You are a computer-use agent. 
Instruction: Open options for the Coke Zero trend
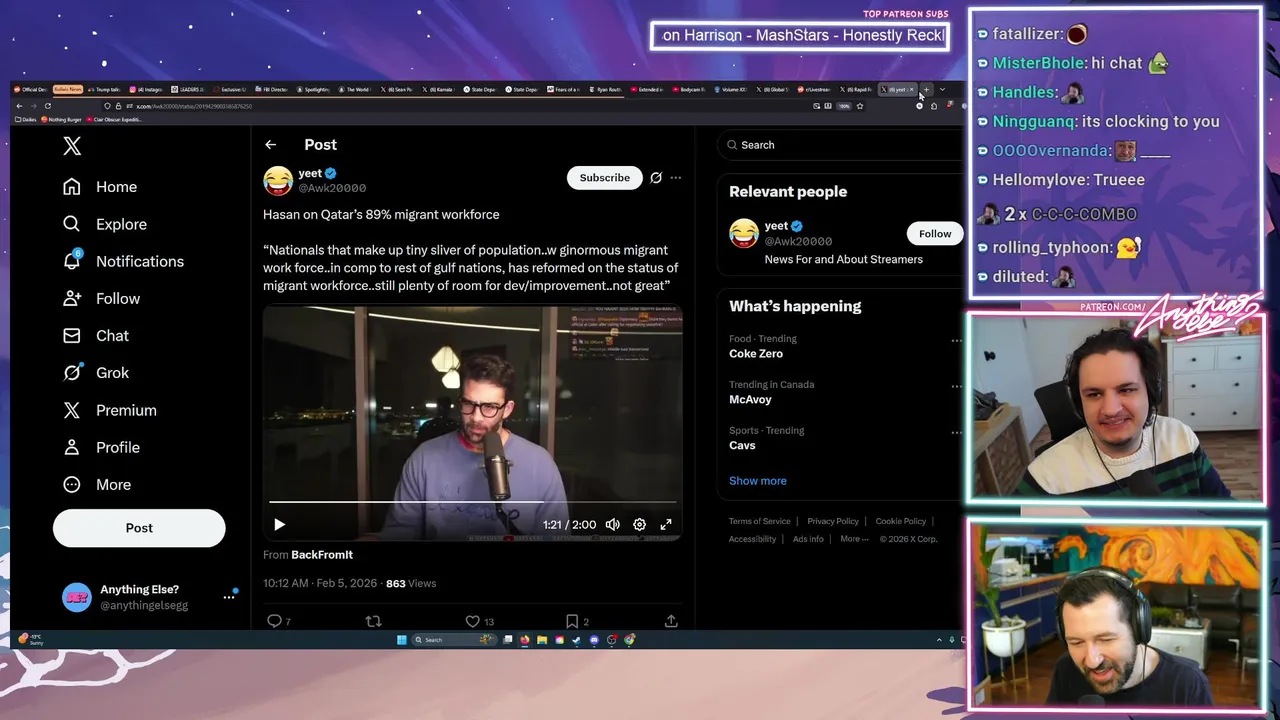tap(956, 341)
